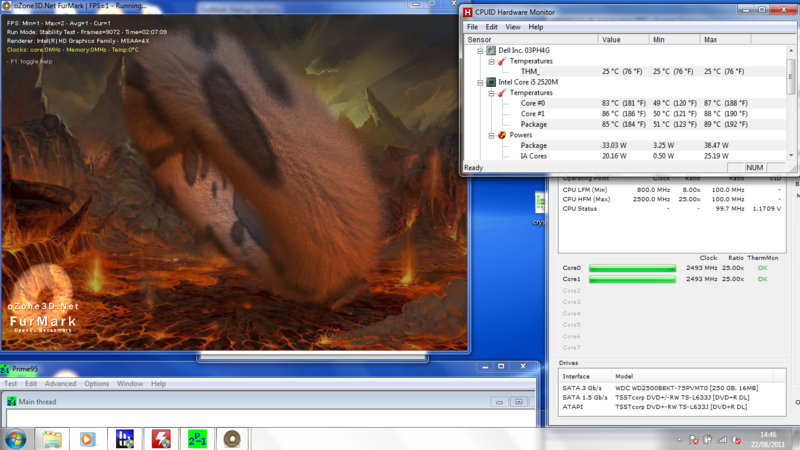Click Interface column header in Drives
The height and width of the screenshot is (450, 800).
click(585, 377)
